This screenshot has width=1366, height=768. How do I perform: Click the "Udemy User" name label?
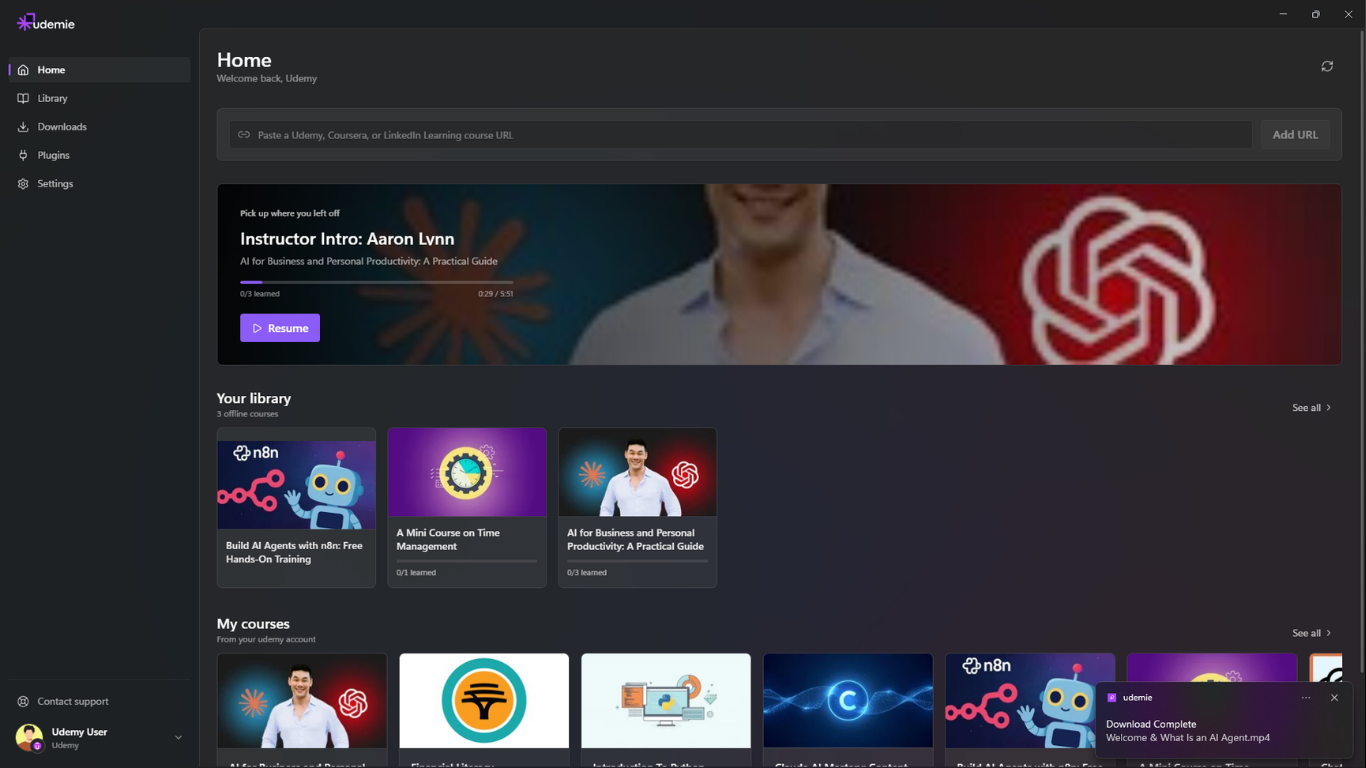(80, 732)
